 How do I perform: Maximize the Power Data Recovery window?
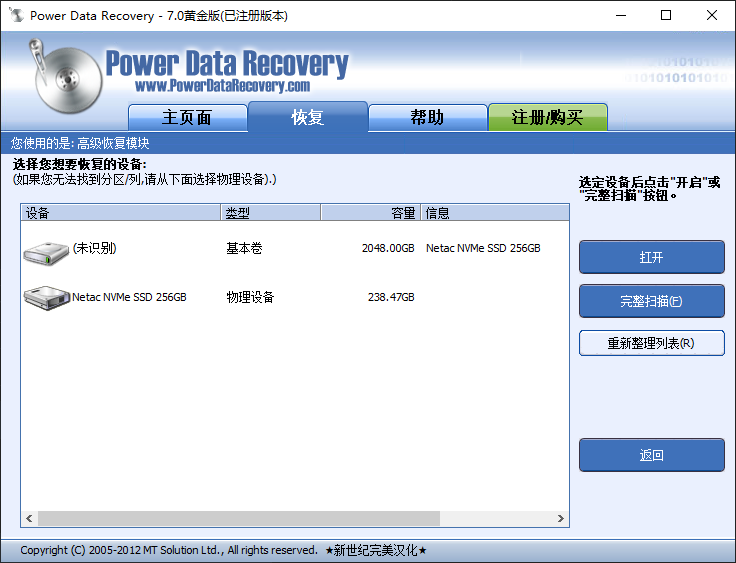point(666,15)
